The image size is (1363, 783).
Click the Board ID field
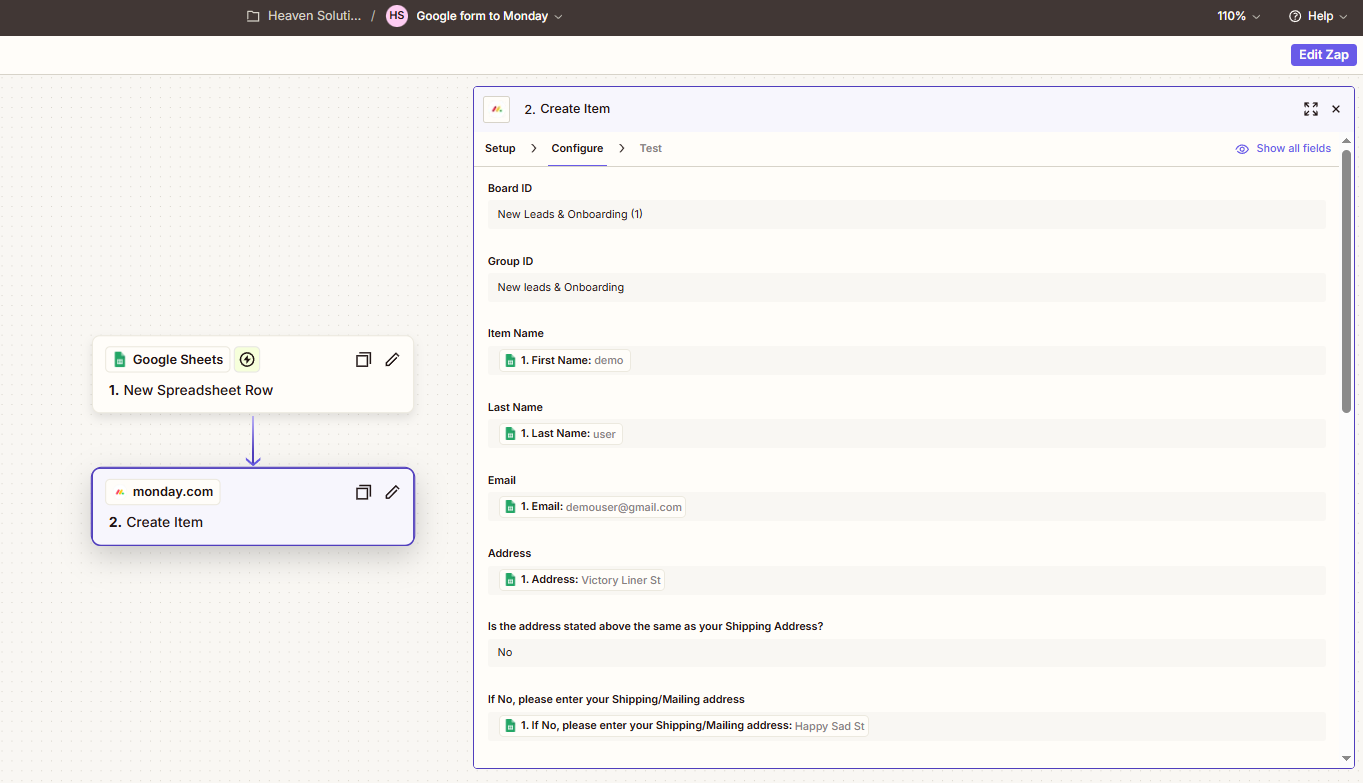[906, 214]
